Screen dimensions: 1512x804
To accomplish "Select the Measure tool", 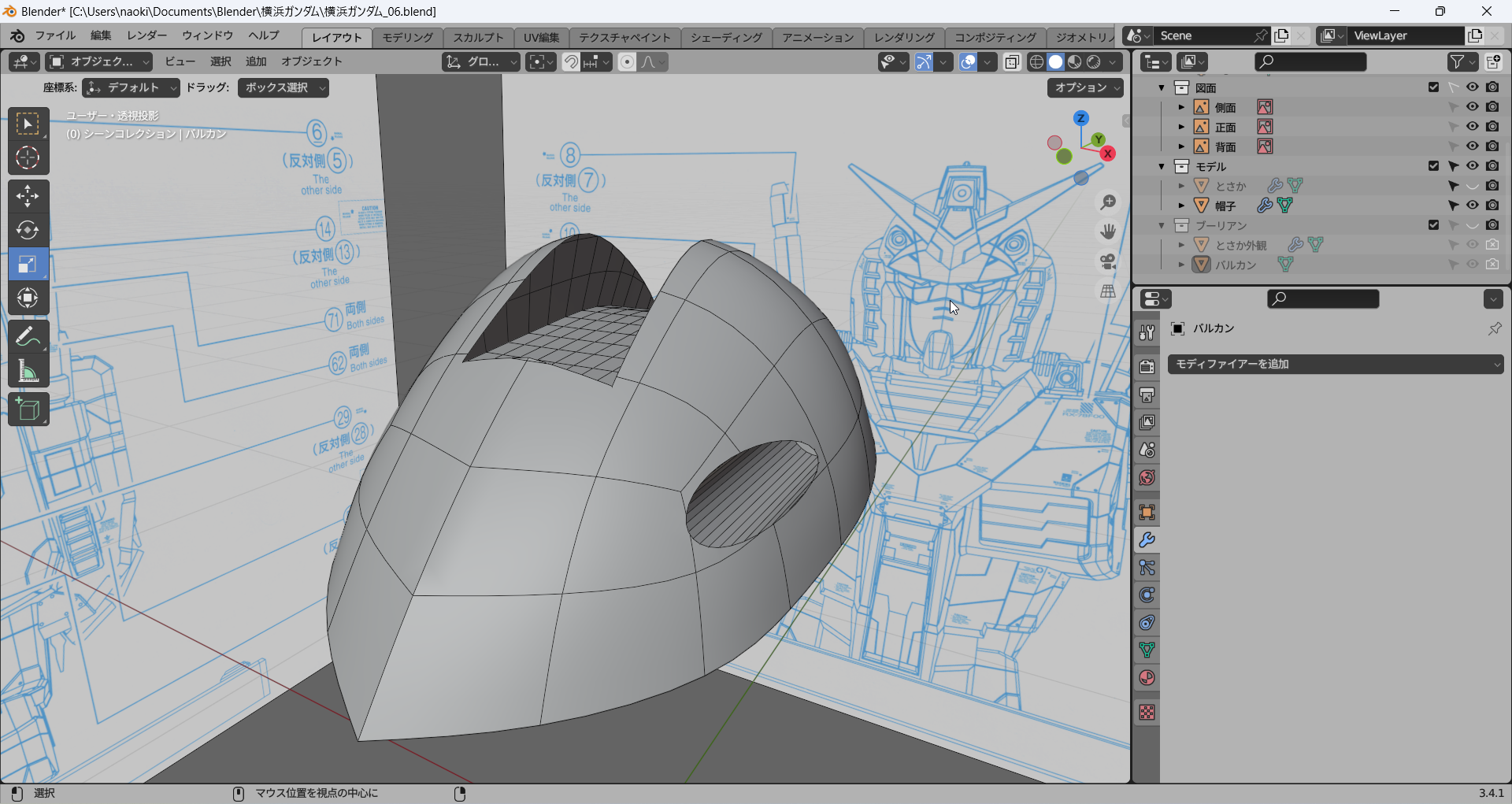I will [x=28, y=371].
